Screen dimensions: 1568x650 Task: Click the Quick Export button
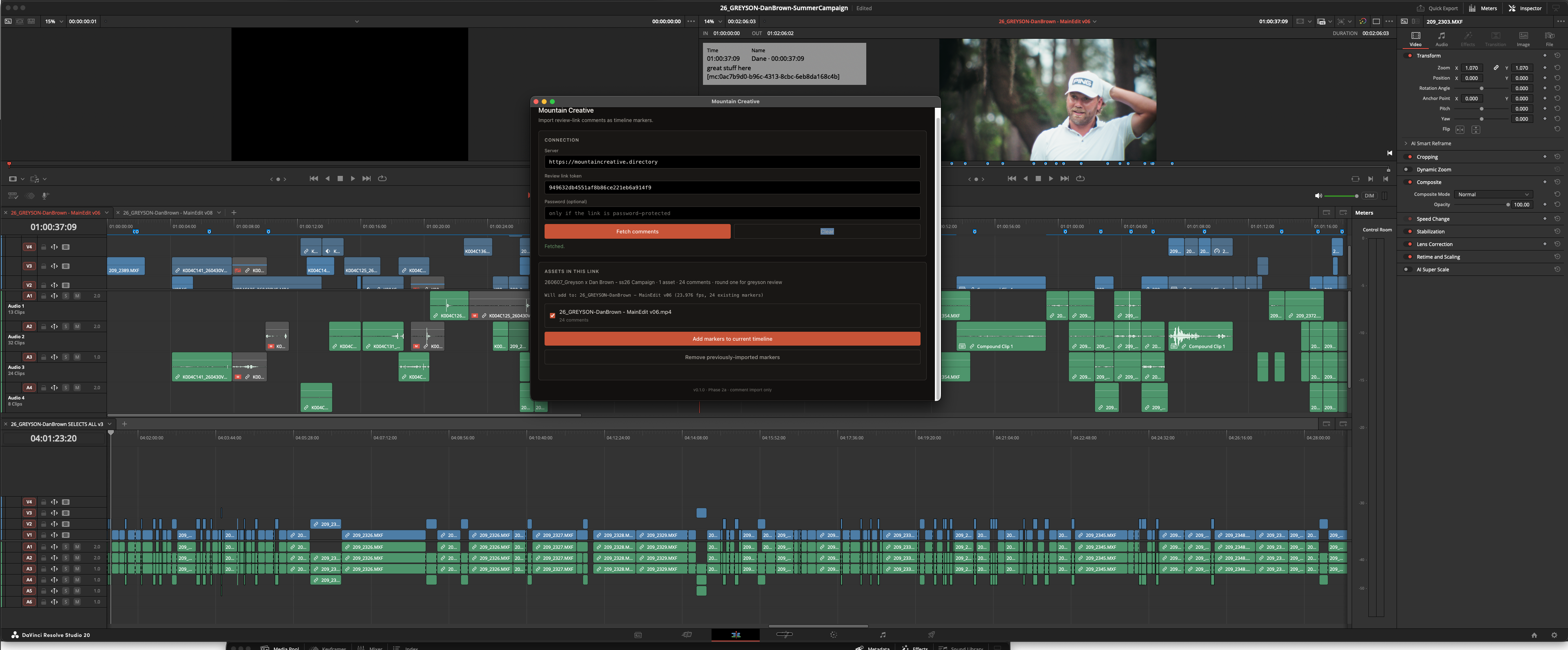[1437, 8]
